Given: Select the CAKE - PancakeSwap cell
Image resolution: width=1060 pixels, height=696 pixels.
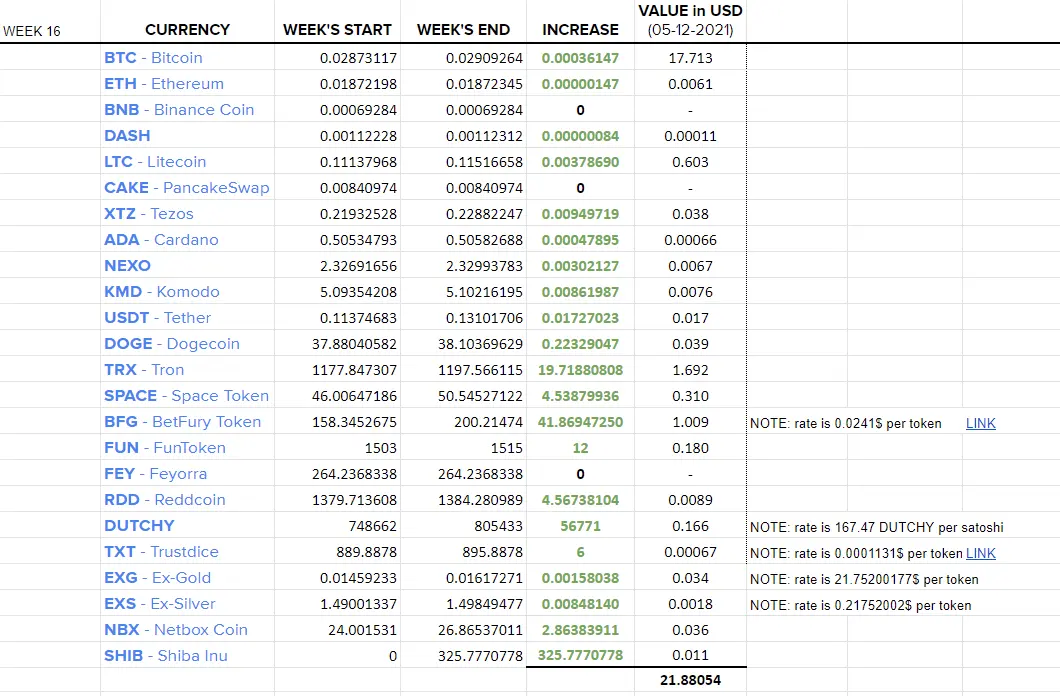Looking at the screenshot, I should pyautogui.click(x=187, y=188).
